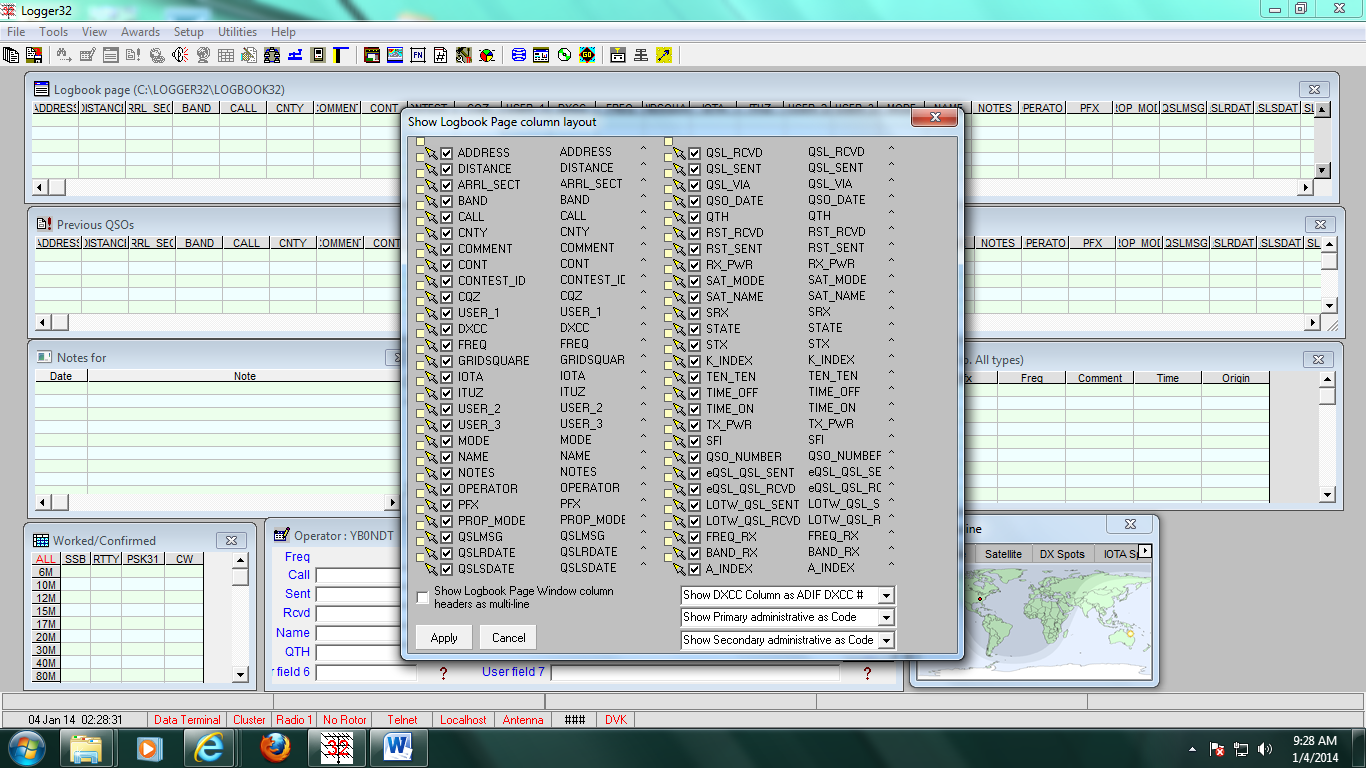Uncheck the BAND column checkbox
1366x768 pixels.
coord(447,201)
